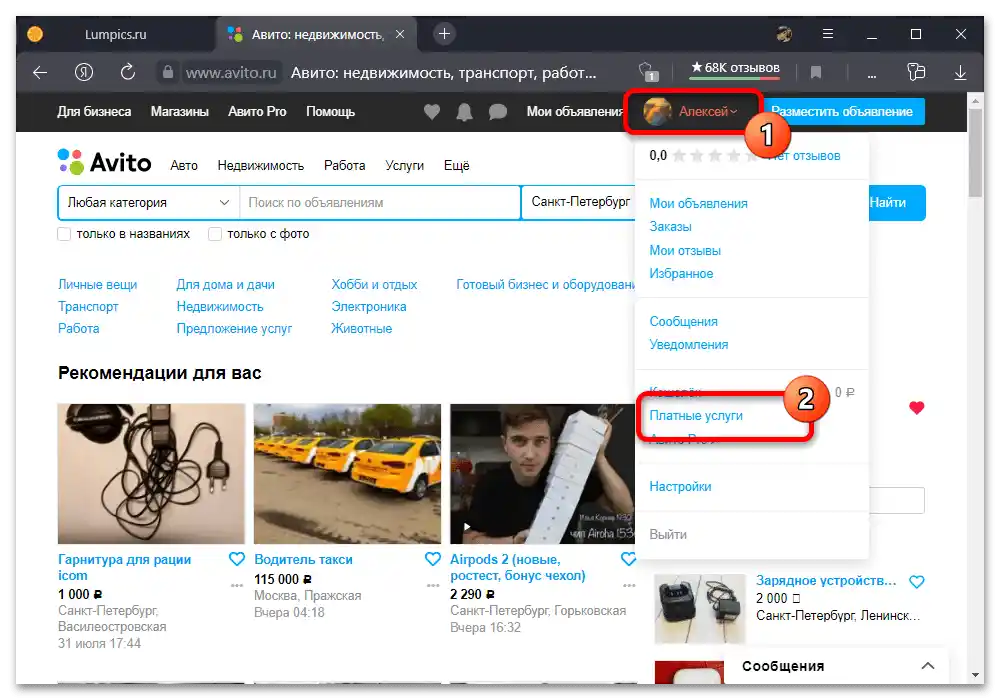
Task: Add Водитель такси listing to favorites
Action: pyautogui.click(x=432, y=559)
